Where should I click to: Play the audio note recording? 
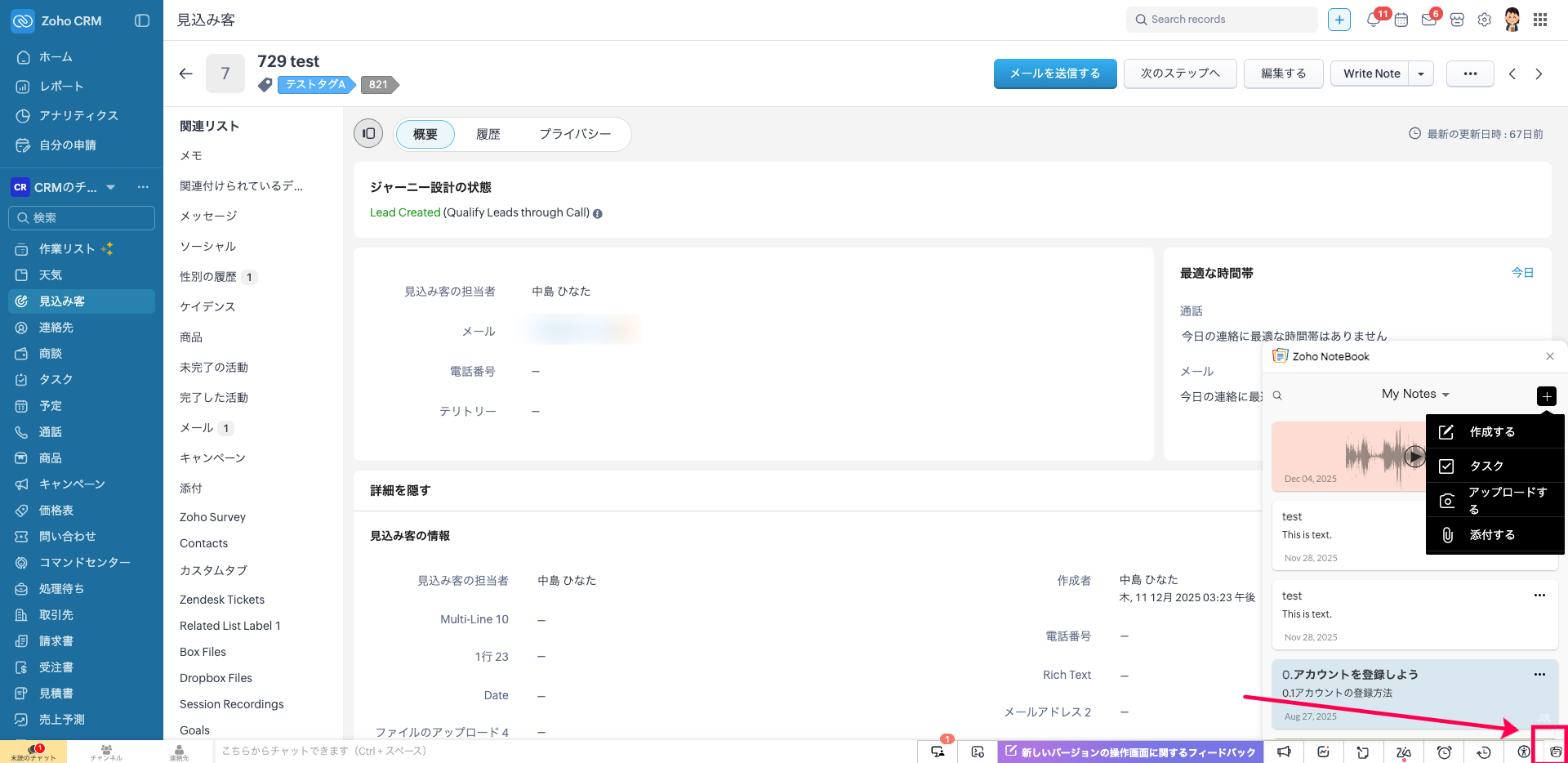coord(1414,456)
